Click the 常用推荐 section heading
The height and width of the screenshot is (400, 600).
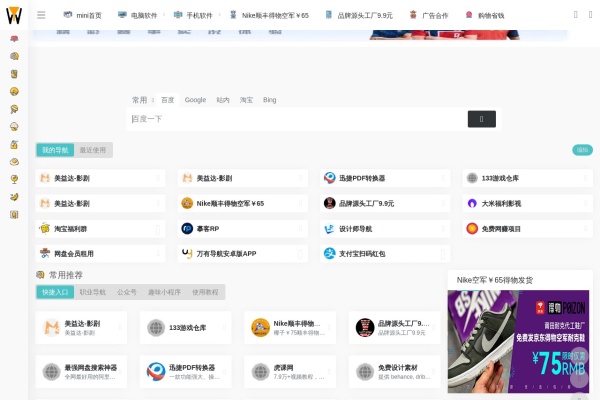tap(65, 275)
